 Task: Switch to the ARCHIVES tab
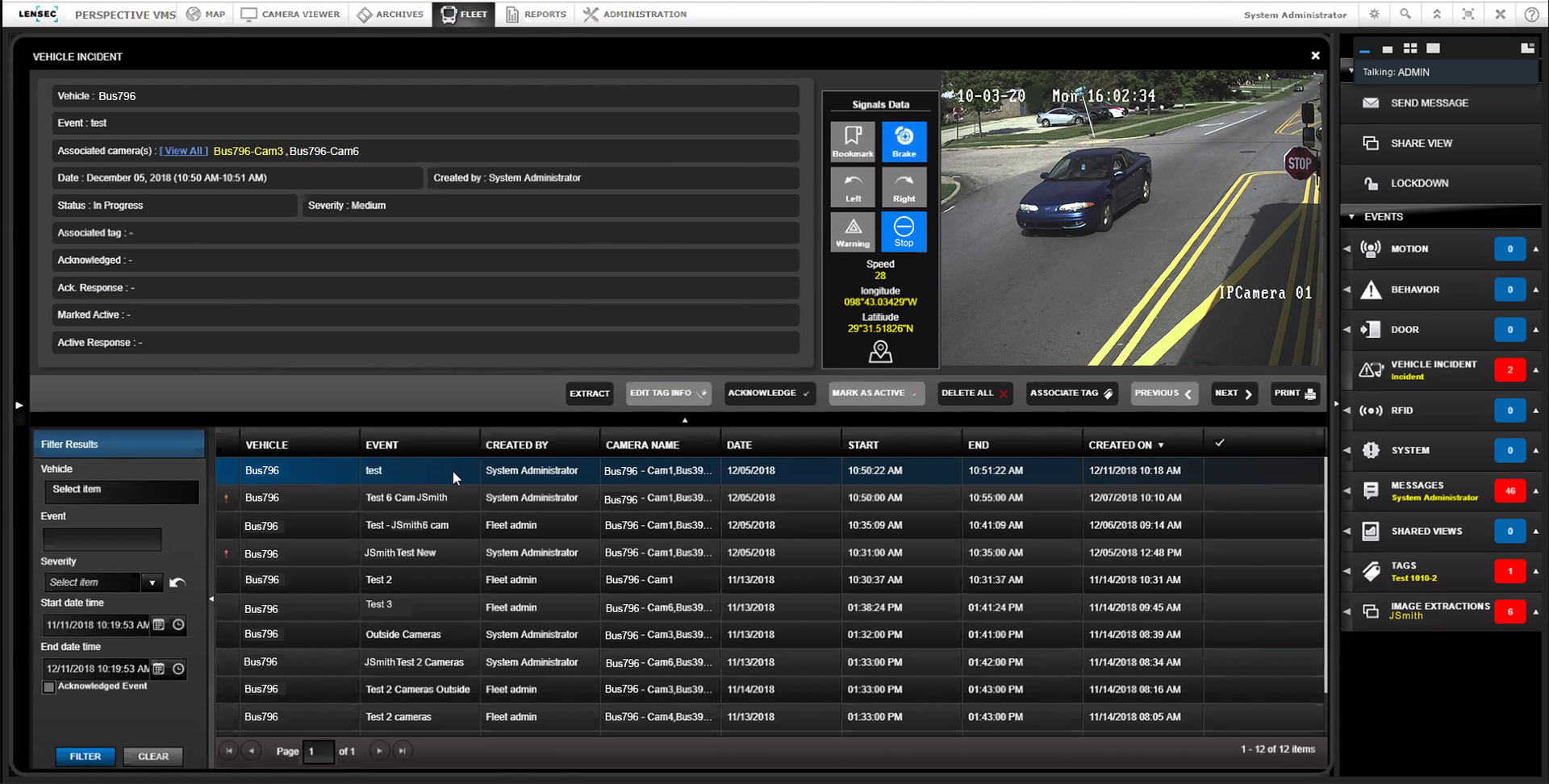(x=390, y=14)
